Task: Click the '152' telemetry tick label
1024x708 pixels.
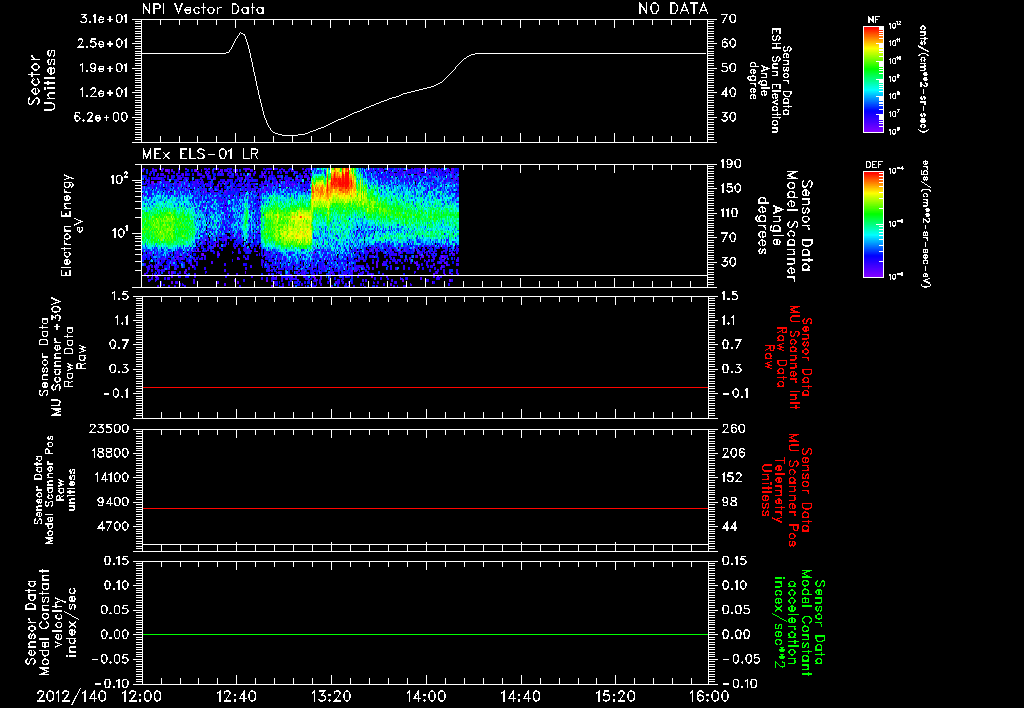Action: tap(731, 477)
